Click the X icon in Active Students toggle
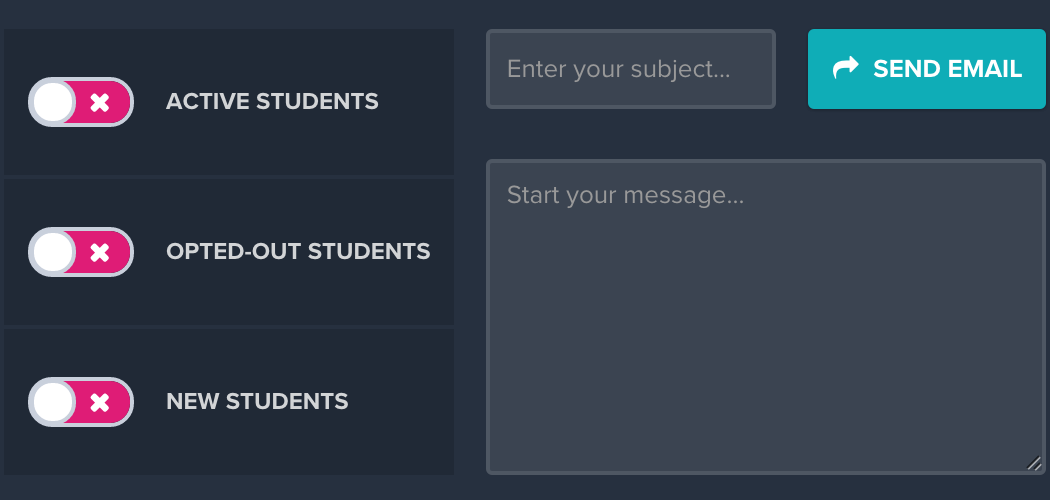Image resolution: width=1050 pixels, height=500 pixels. coord(100,102)
